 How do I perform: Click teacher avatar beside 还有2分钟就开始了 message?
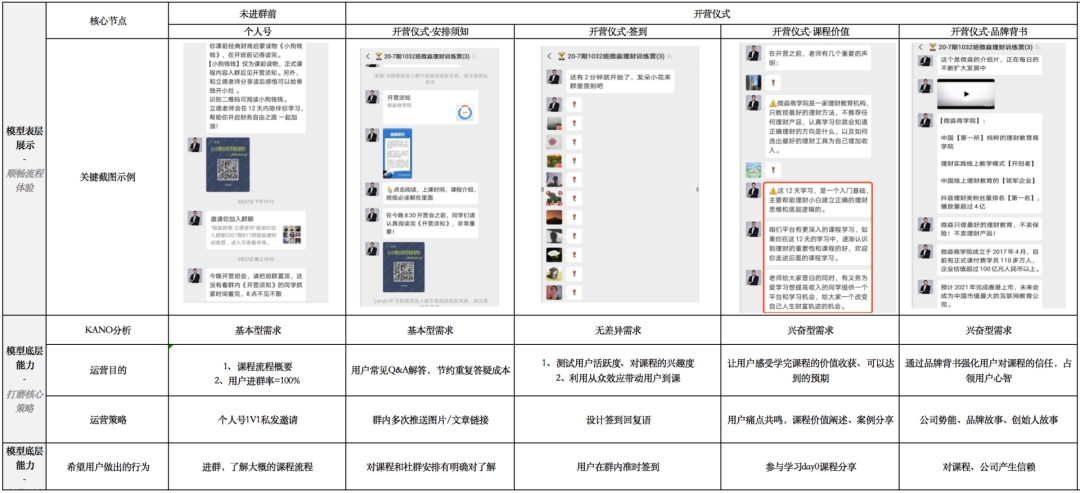(x=553, y=77)
